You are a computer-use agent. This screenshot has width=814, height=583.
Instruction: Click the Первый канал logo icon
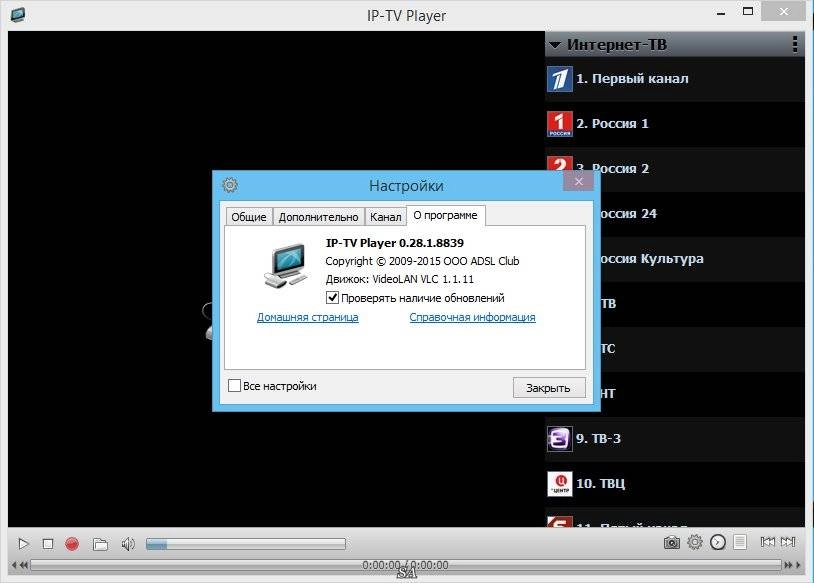[560, 79]
